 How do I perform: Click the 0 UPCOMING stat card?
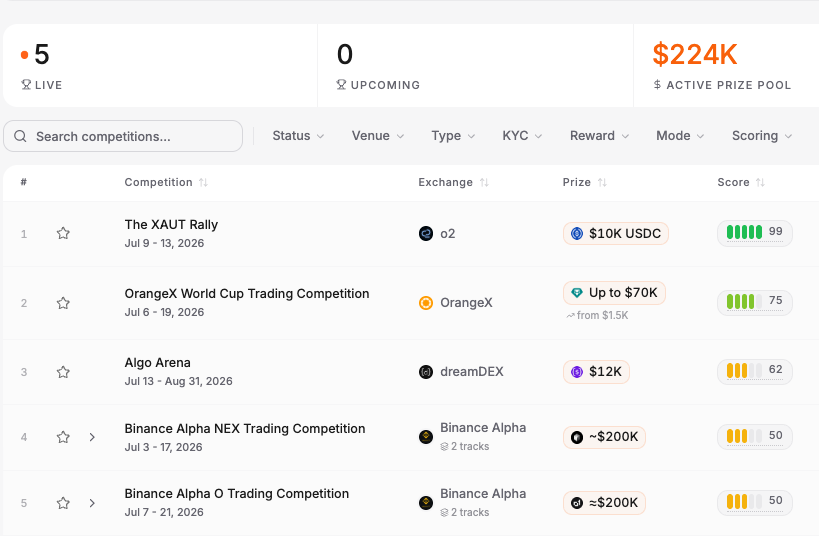click(475, 65)
